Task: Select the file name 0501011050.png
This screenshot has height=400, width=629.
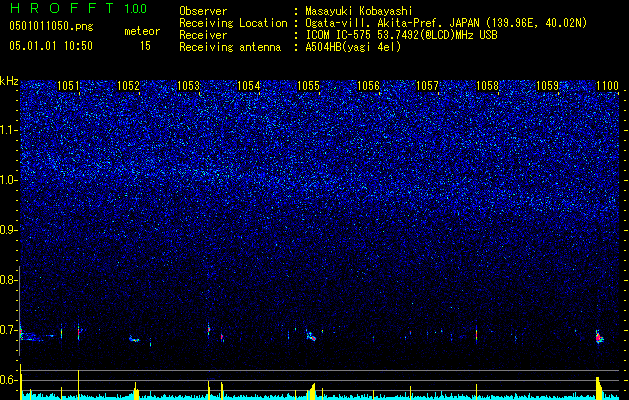Action: click(x=51, y=26)
